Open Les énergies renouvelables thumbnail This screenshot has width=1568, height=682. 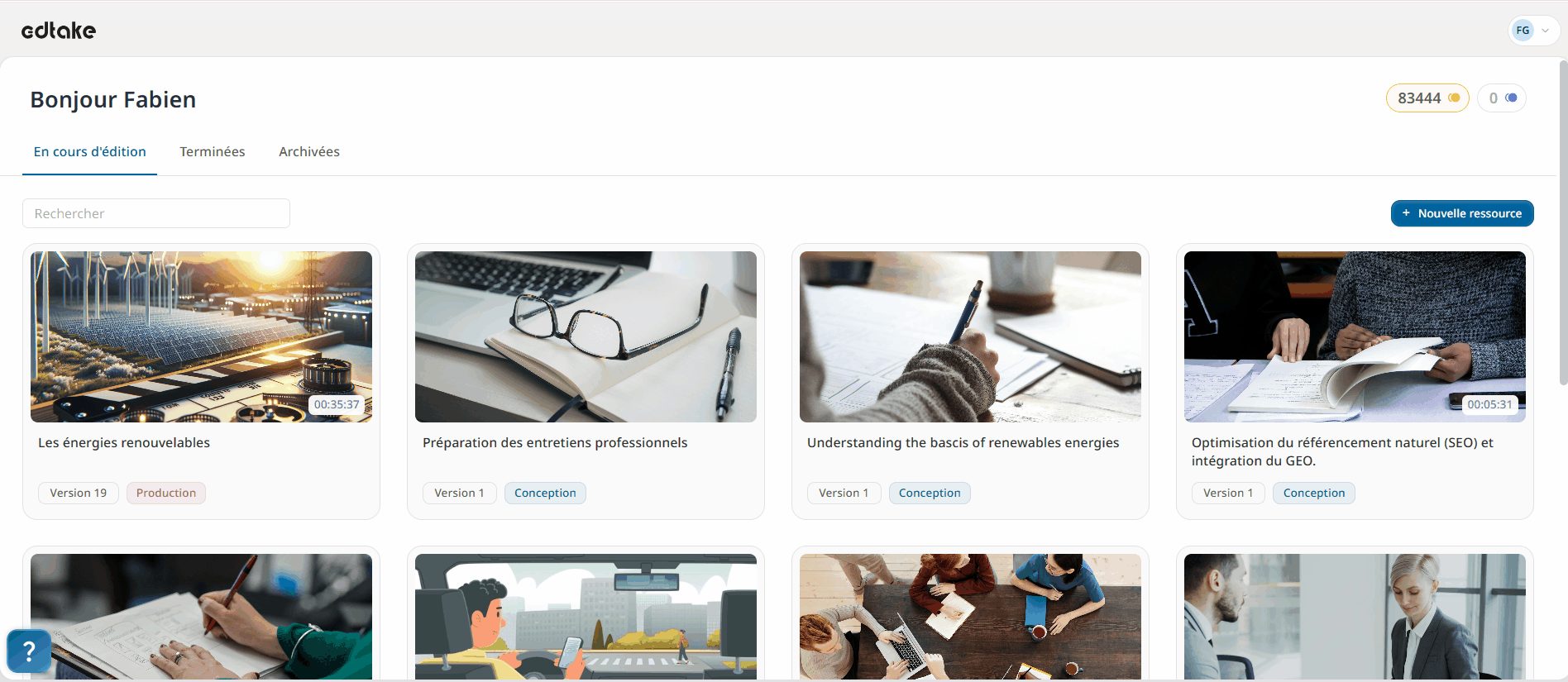point(201,336)
